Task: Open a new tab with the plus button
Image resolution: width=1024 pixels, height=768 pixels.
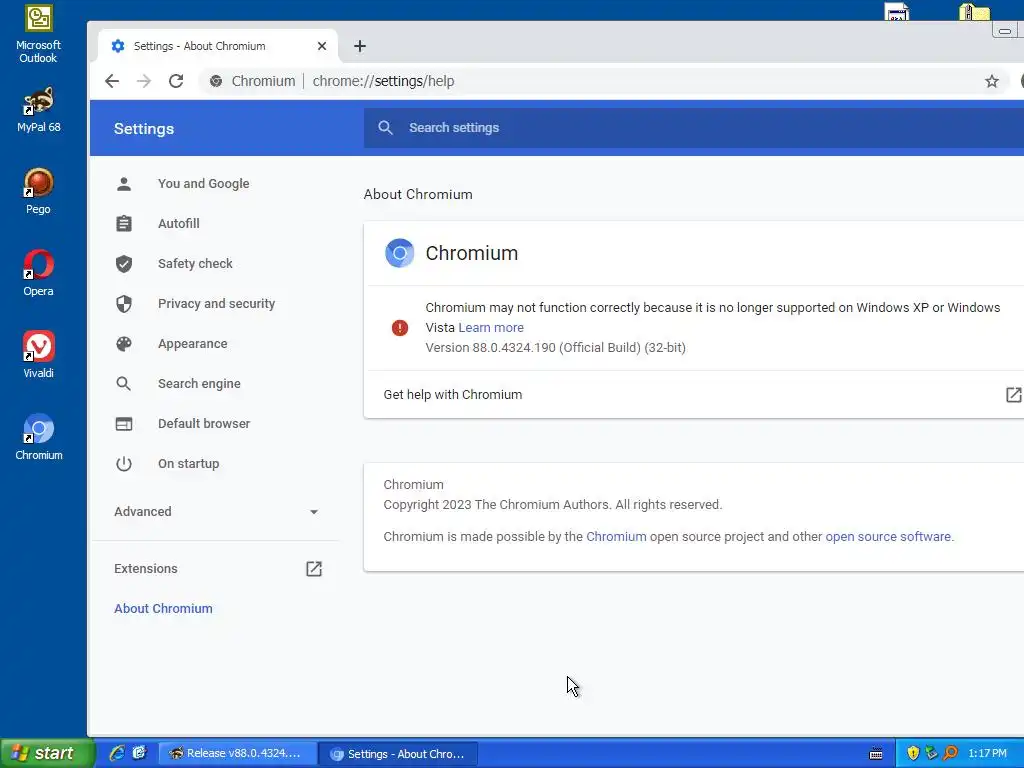Action: [360, 46]
